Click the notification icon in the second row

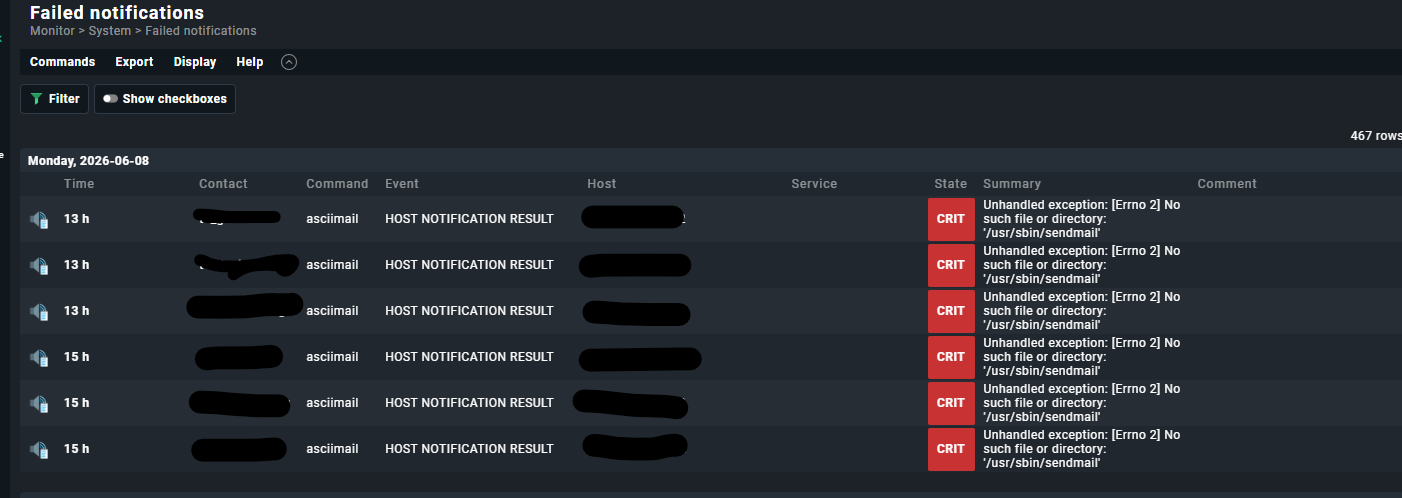point(39,265)
